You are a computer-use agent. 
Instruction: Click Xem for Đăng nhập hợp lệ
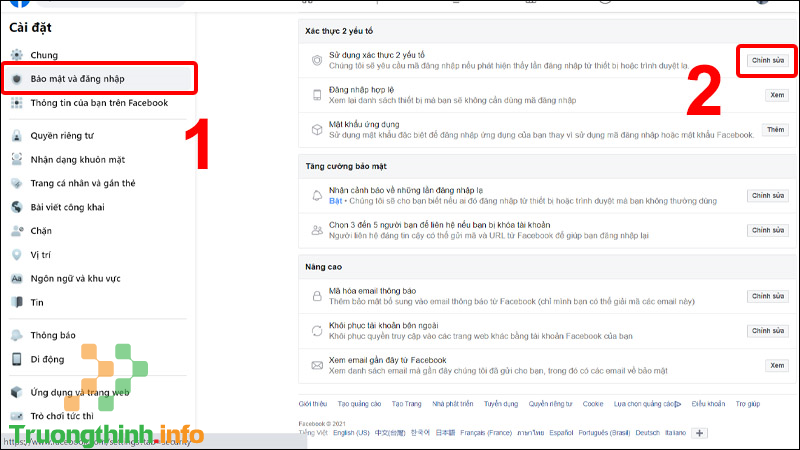point(777,95)
